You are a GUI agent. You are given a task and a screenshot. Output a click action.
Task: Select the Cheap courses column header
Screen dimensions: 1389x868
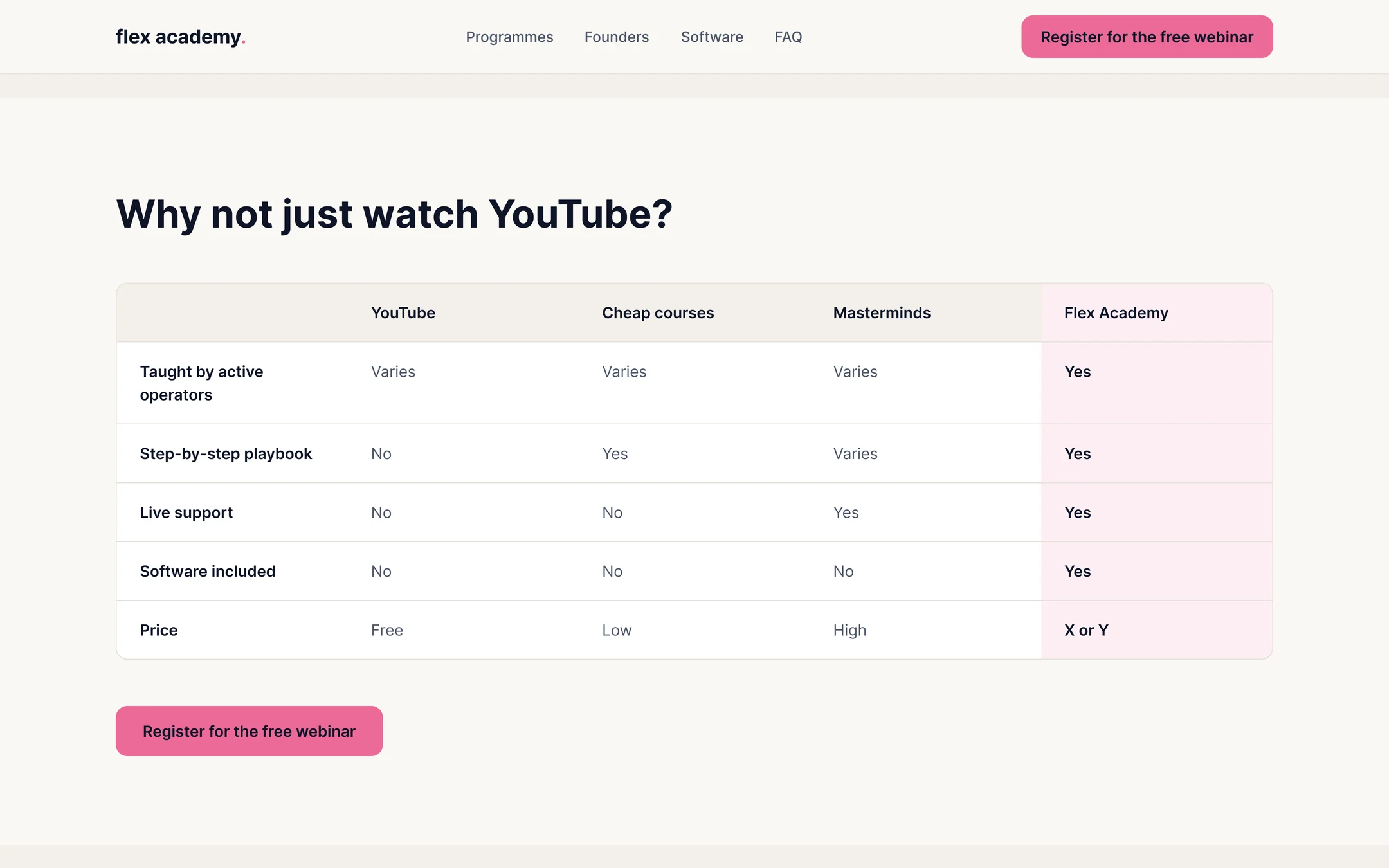point(658,312)
